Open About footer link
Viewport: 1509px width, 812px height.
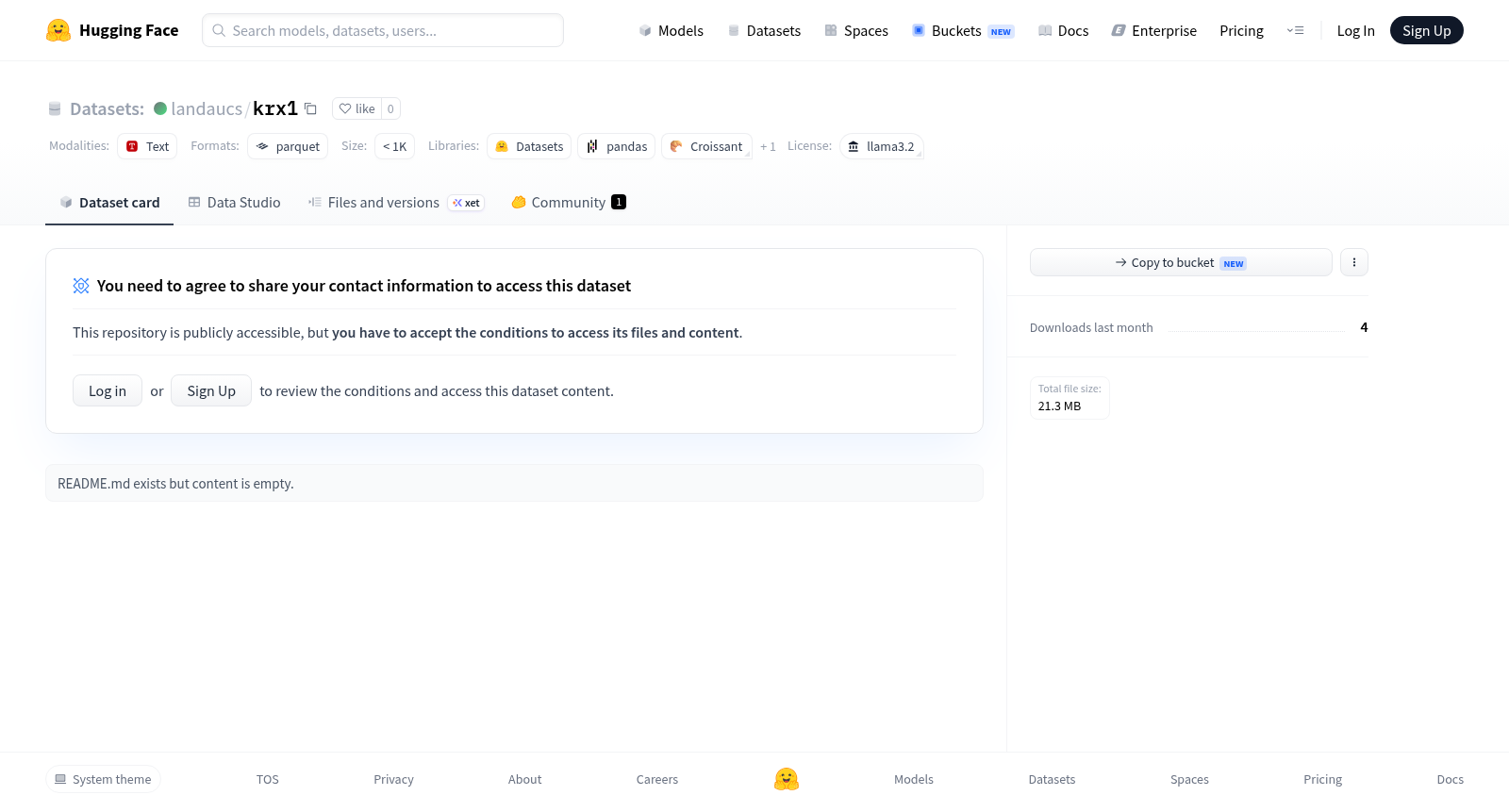pyautogui.click(x=524, y=779)
